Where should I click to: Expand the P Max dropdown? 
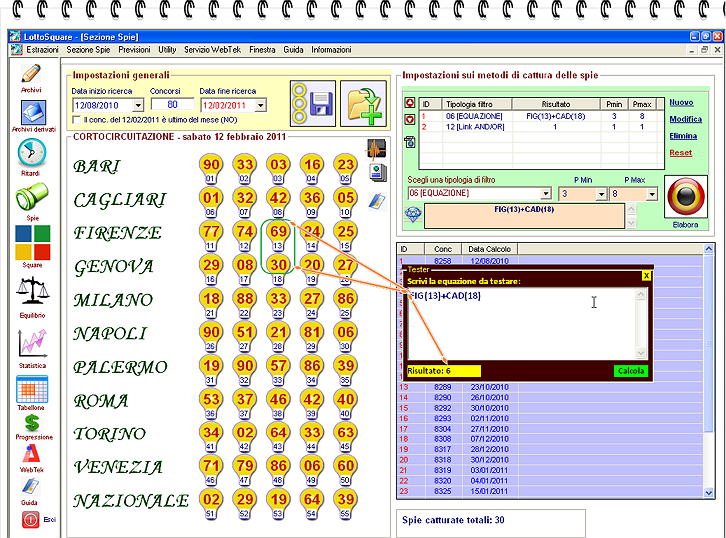tap(651, 194)
